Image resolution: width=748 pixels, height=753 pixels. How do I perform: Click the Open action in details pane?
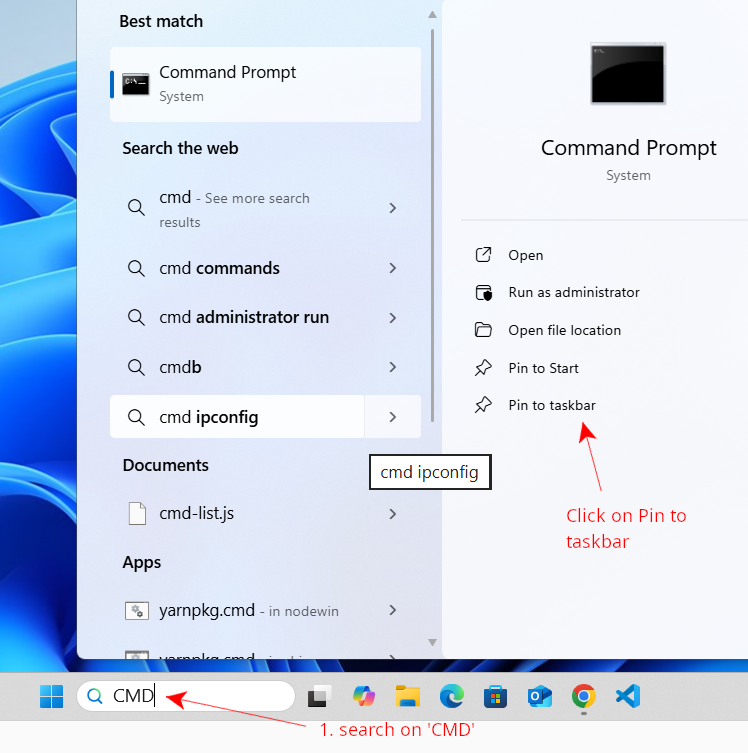(526, 255)
